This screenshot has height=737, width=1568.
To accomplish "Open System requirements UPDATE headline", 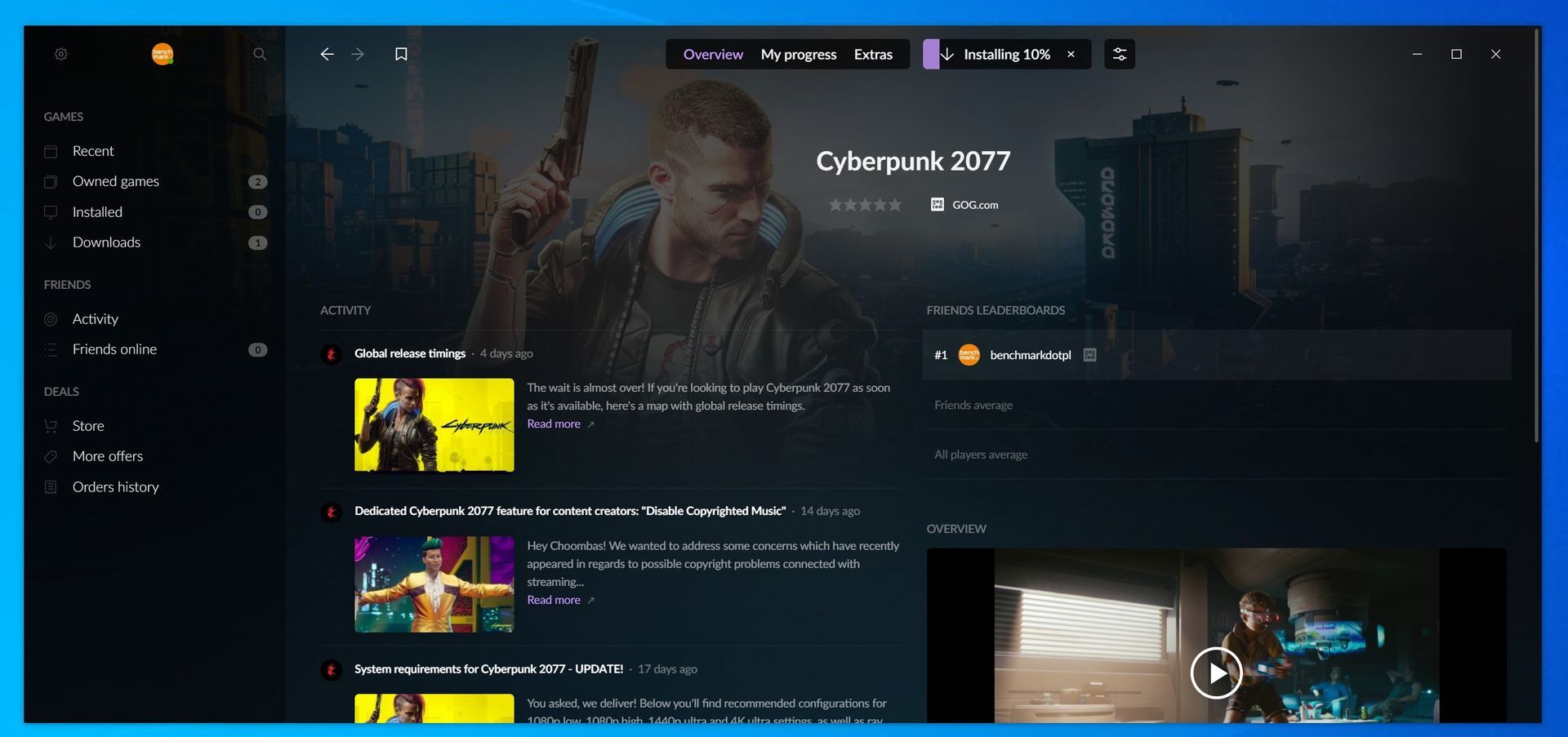I will [488, 669].
